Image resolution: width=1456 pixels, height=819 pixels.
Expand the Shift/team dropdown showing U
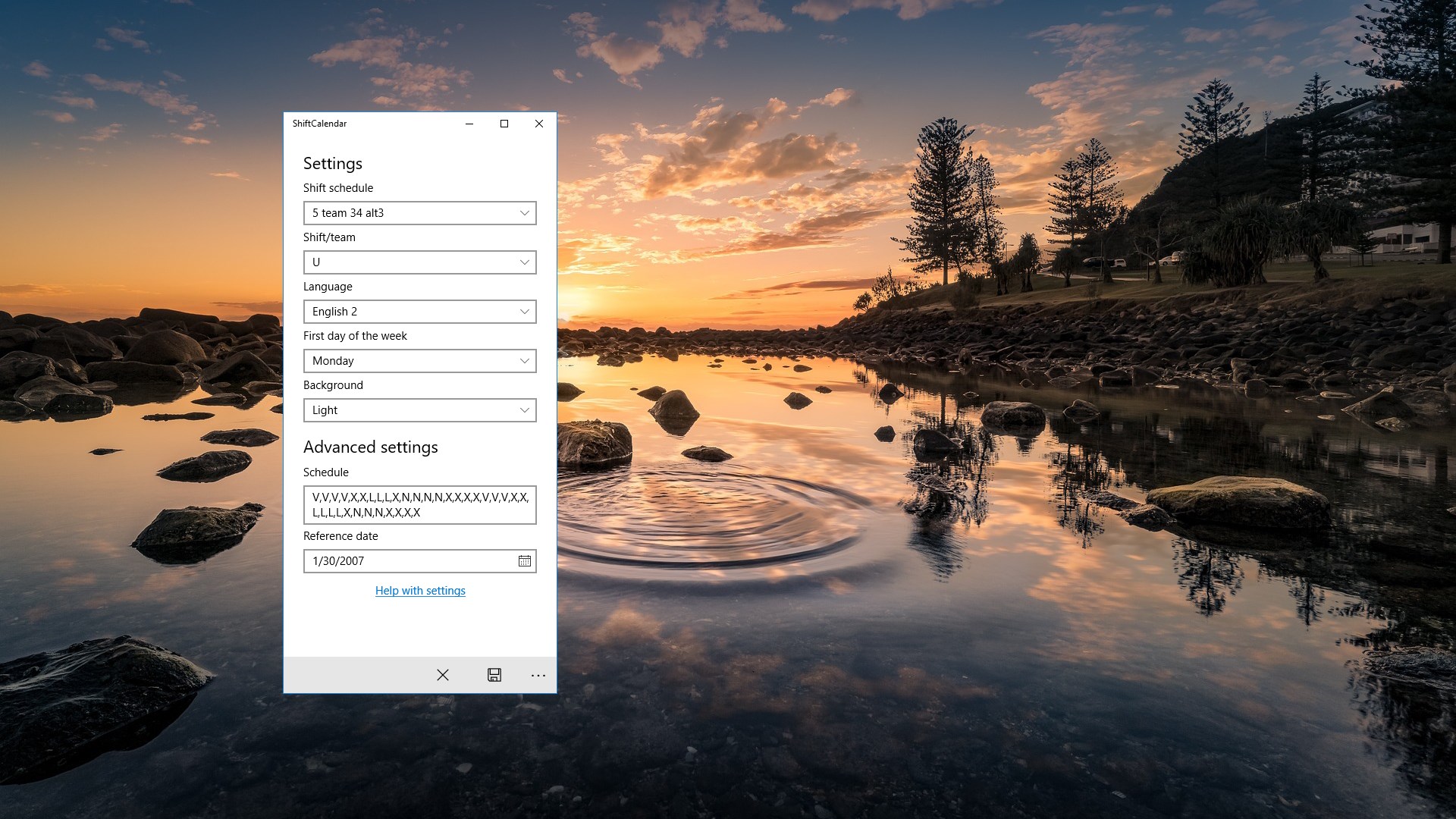click(419, 262)
